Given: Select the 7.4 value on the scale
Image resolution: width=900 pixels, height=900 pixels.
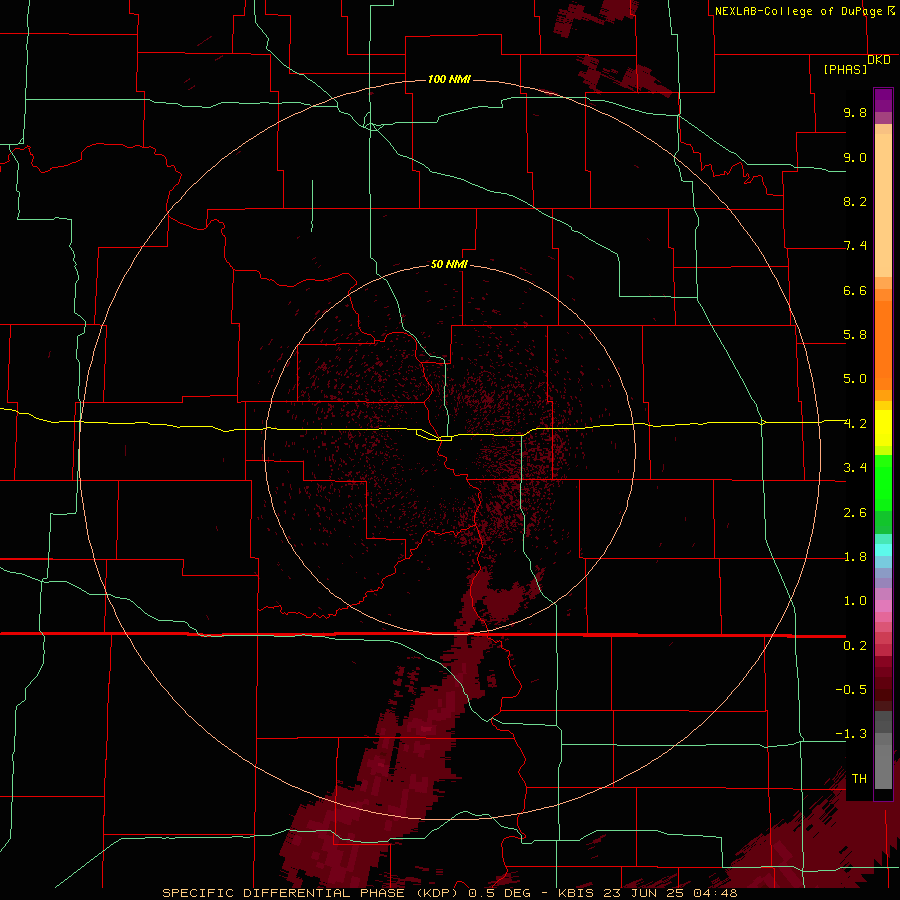Looking at the screenshot, I should coord(855,246).
